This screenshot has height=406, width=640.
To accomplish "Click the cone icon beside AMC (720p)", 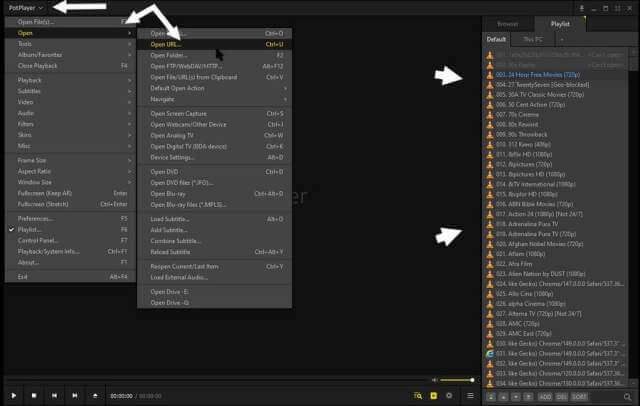I will click(x=489, y=324).
